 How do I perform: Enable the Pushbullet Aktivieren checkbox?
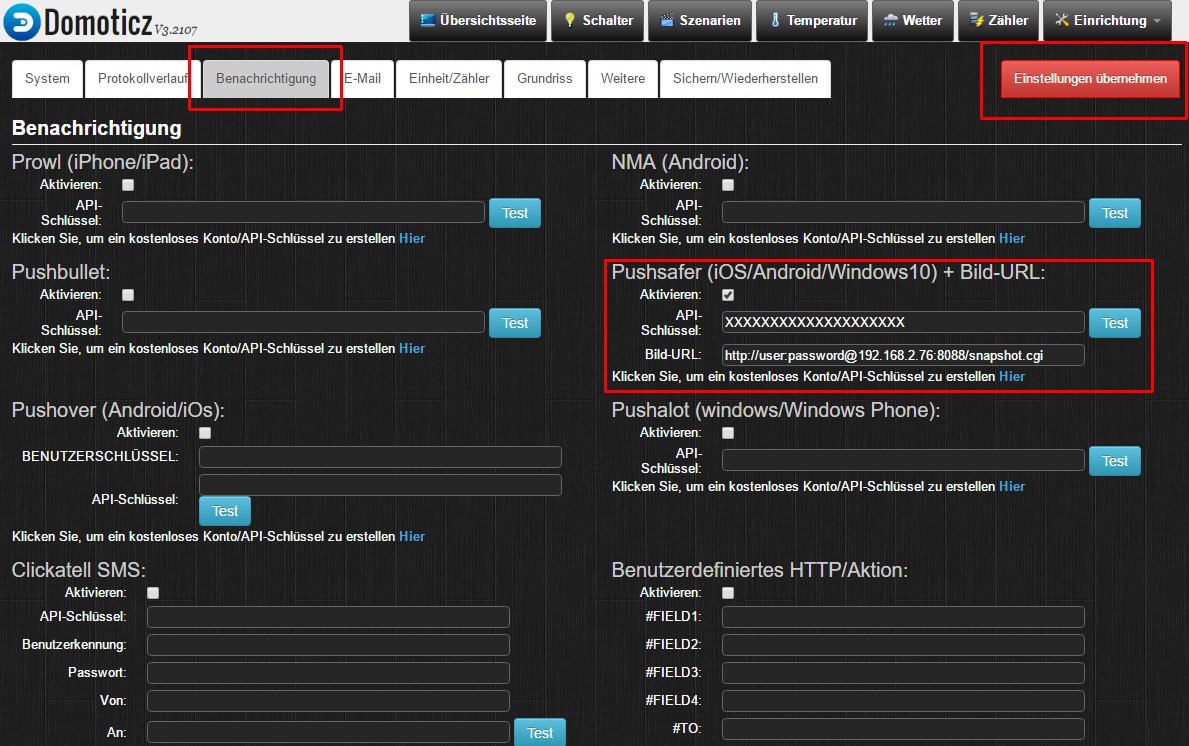128,295
